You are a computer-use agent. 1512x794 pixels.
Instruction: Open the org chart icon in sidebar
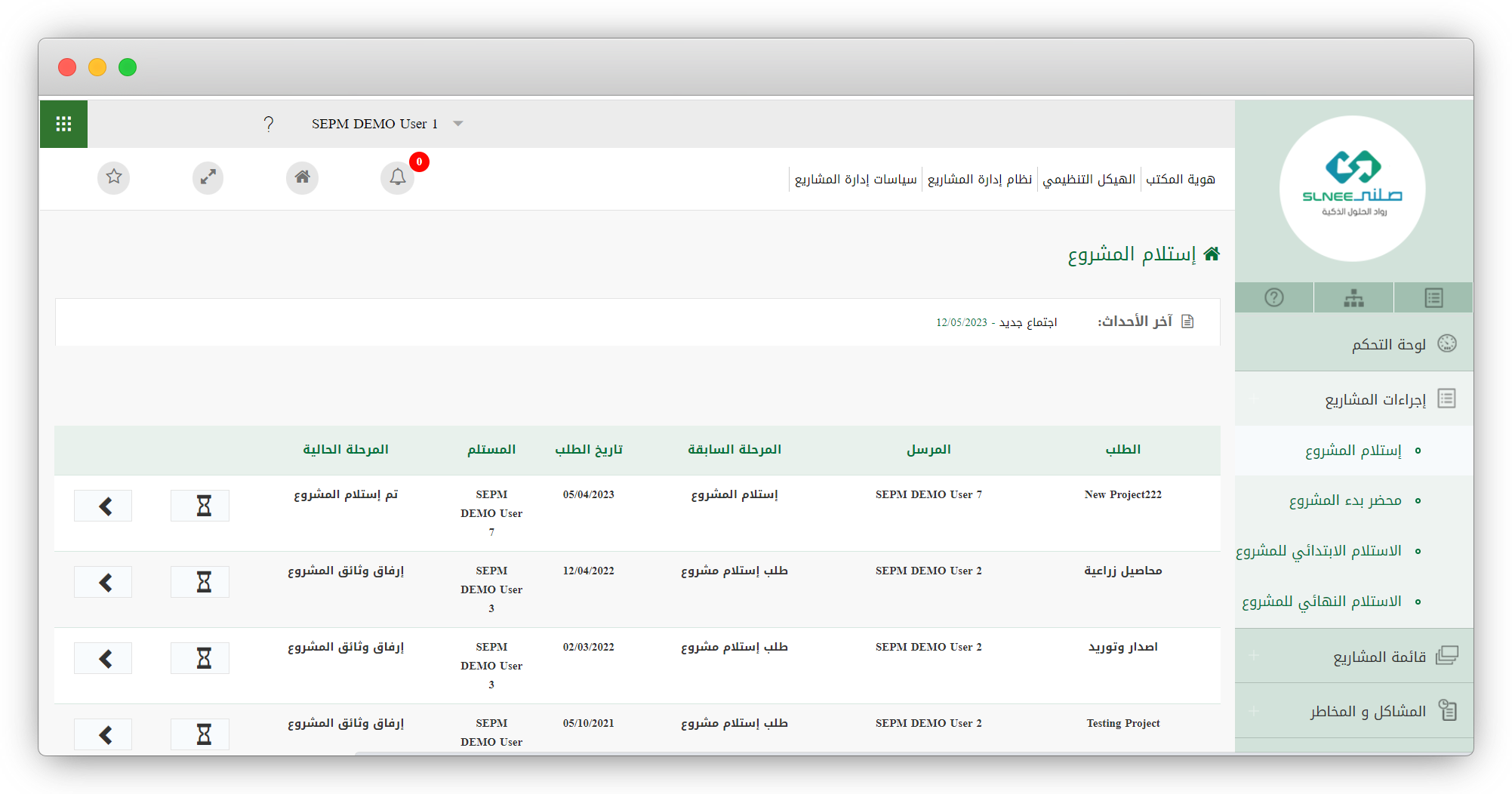pyautogui.click(x=1353, y=298)
